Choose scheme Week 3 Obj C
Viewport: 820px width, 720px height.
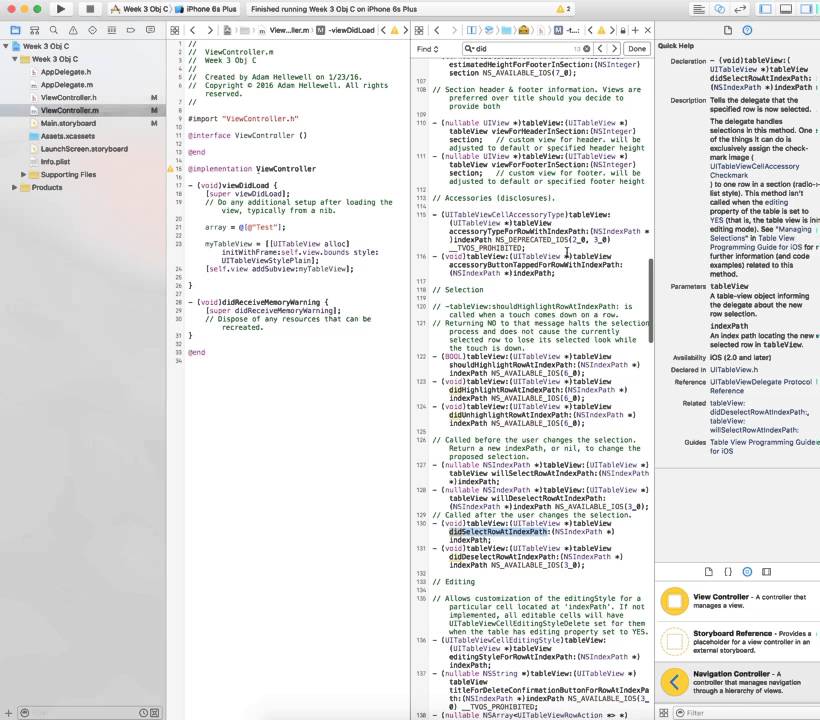pos(141,9)
